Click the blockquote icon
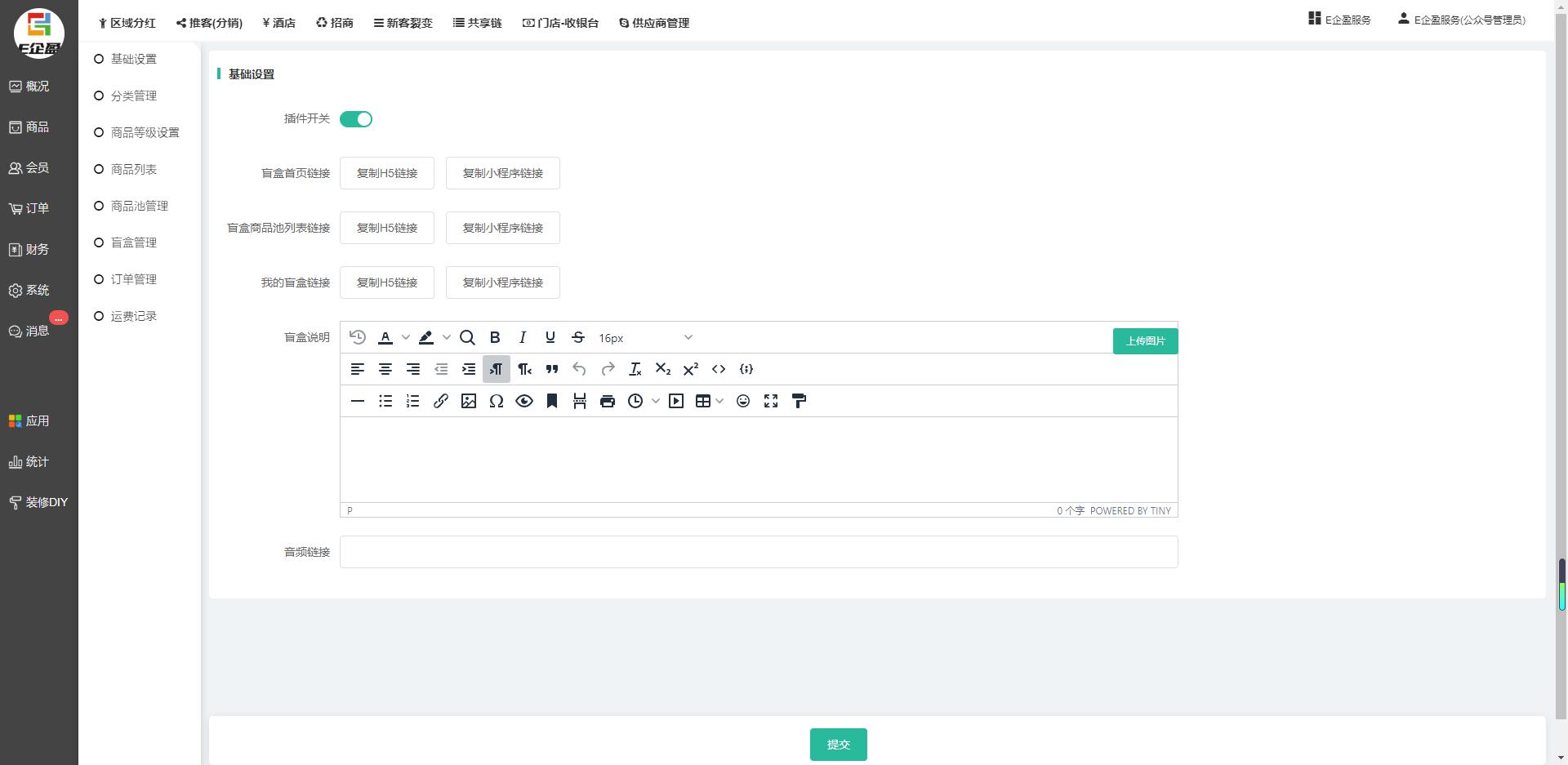 552,369
